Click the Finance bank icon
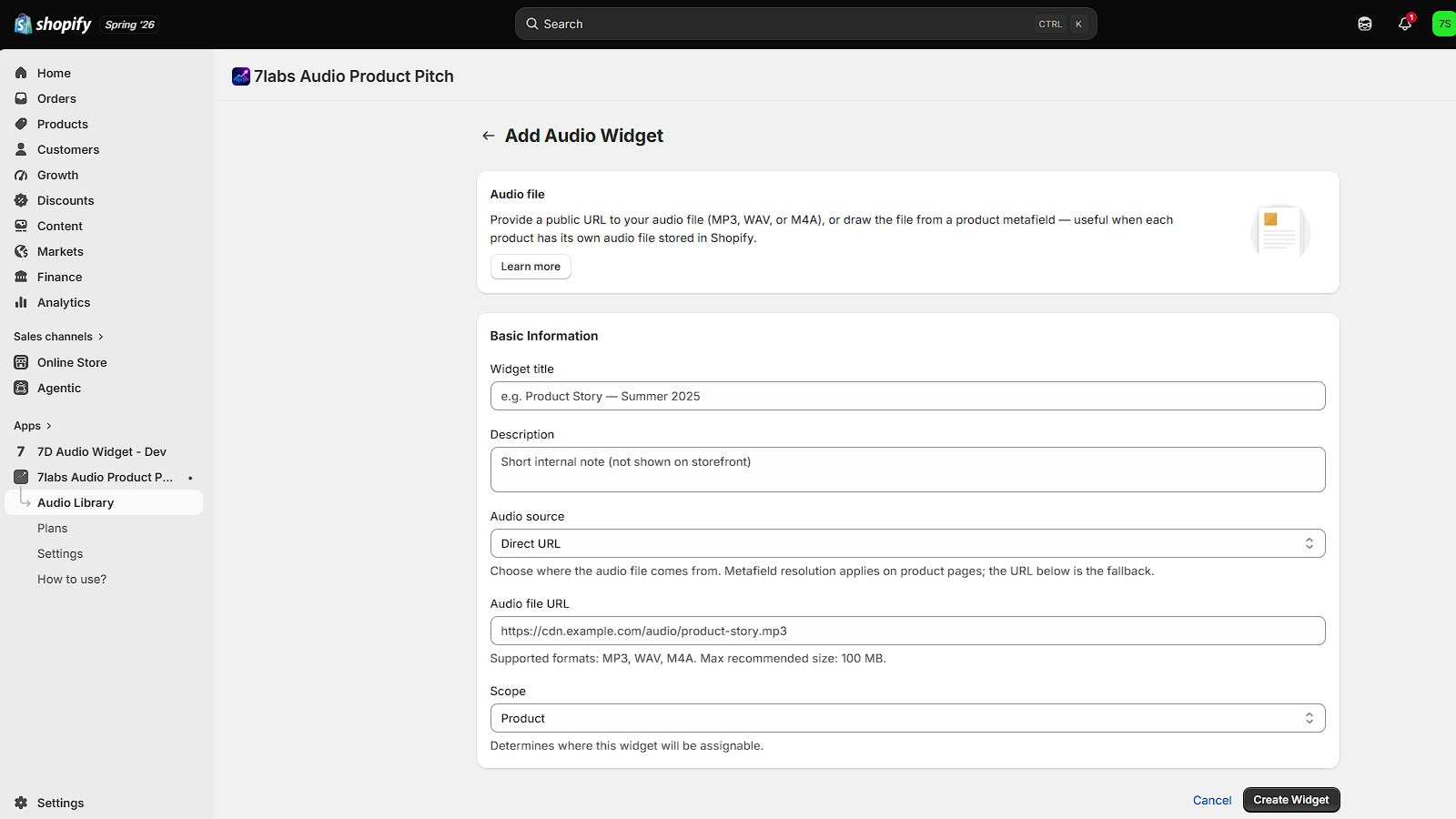 pos(21,277)
